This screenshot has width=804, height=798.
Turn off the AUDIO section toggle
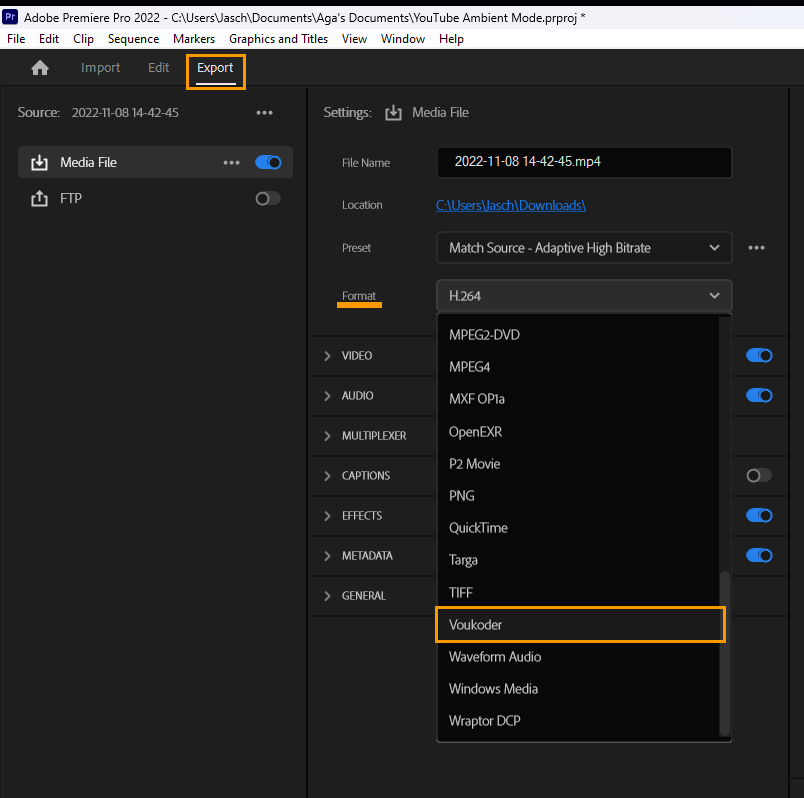click(x=759, y=395)
